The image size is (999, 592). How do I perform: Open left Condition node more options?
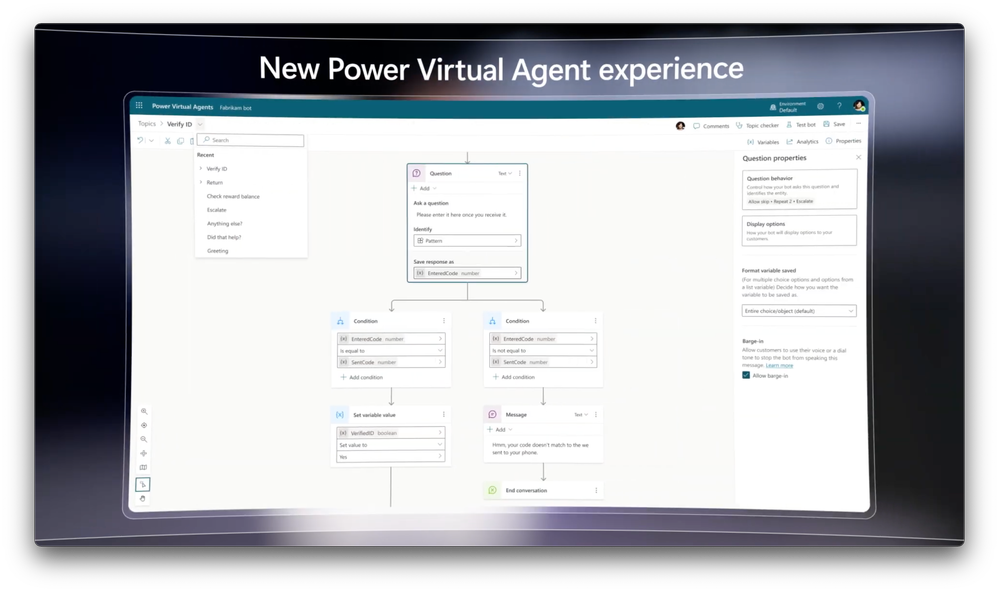coord(444,321)
